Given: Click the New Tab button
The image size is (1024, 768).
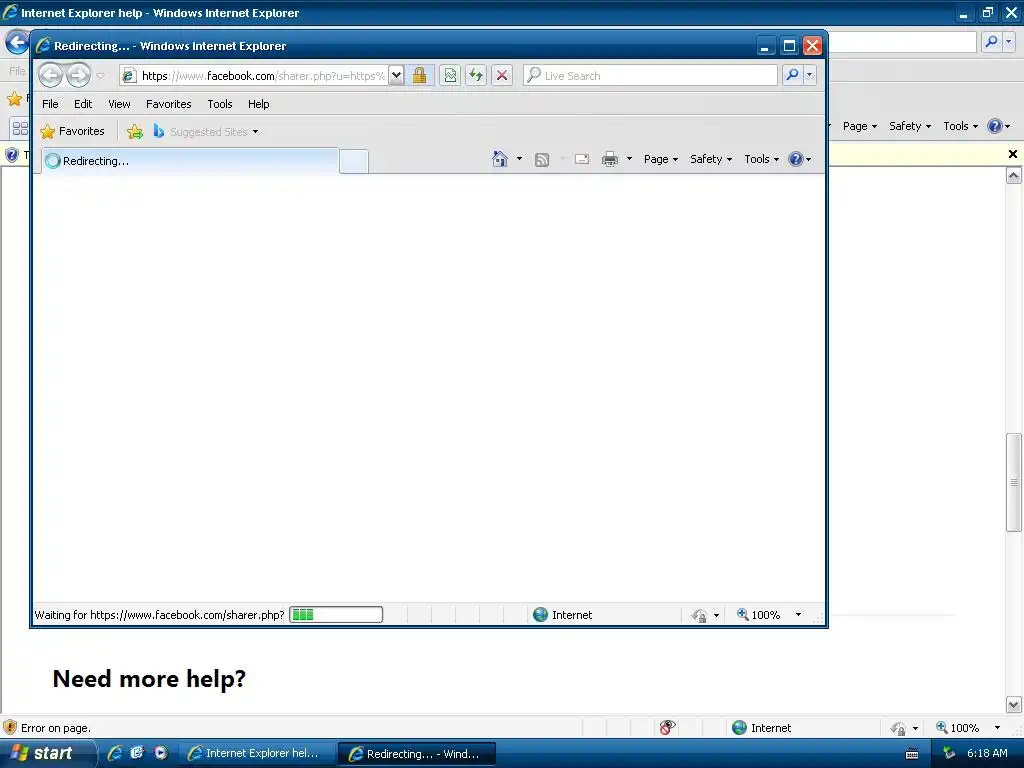Looking at the screenshot, I should [354, 161].
